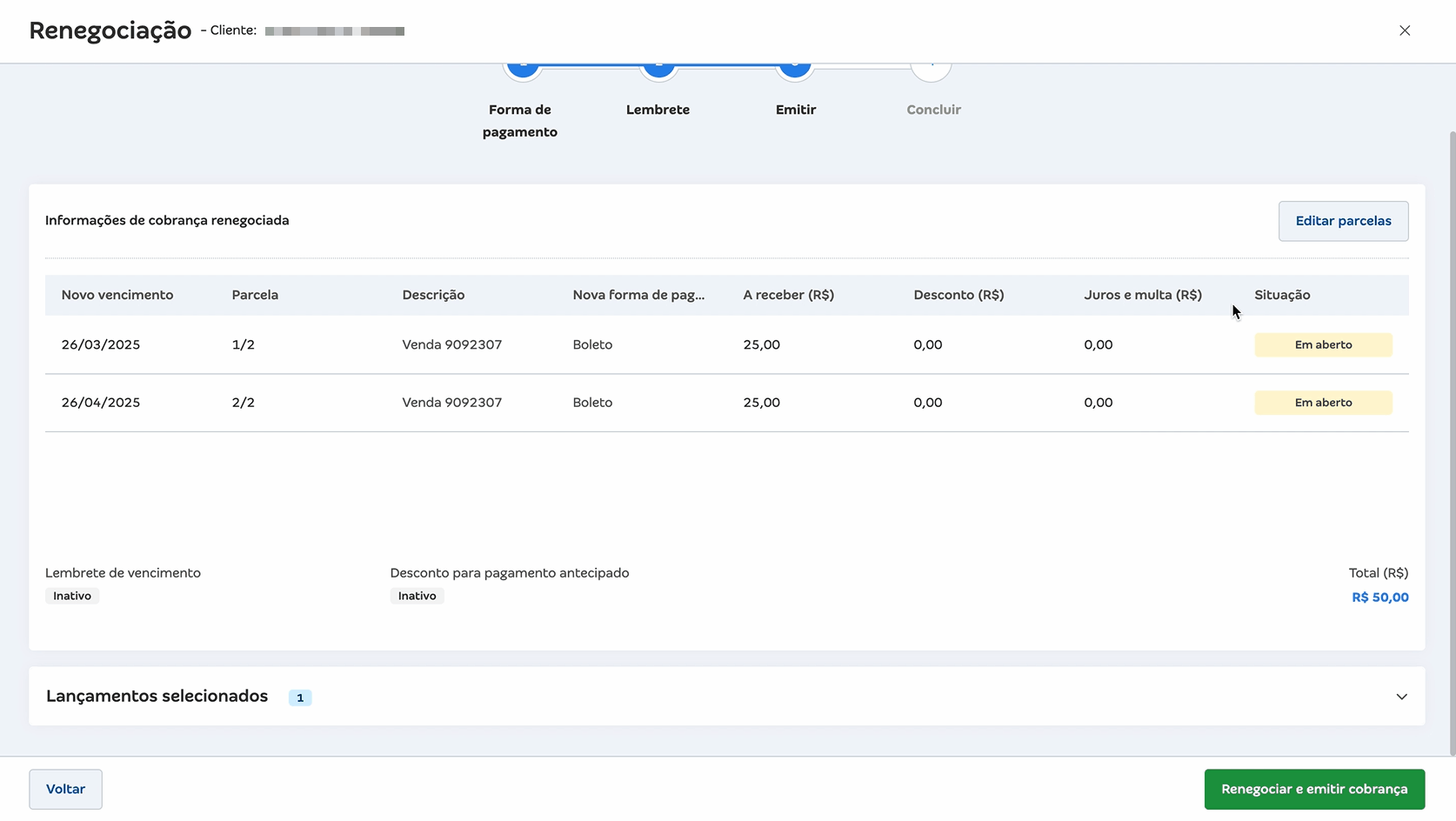Screen dimensions: 1456x821
Task: Click the Concluir step circle
Action: tap(932, 71)
